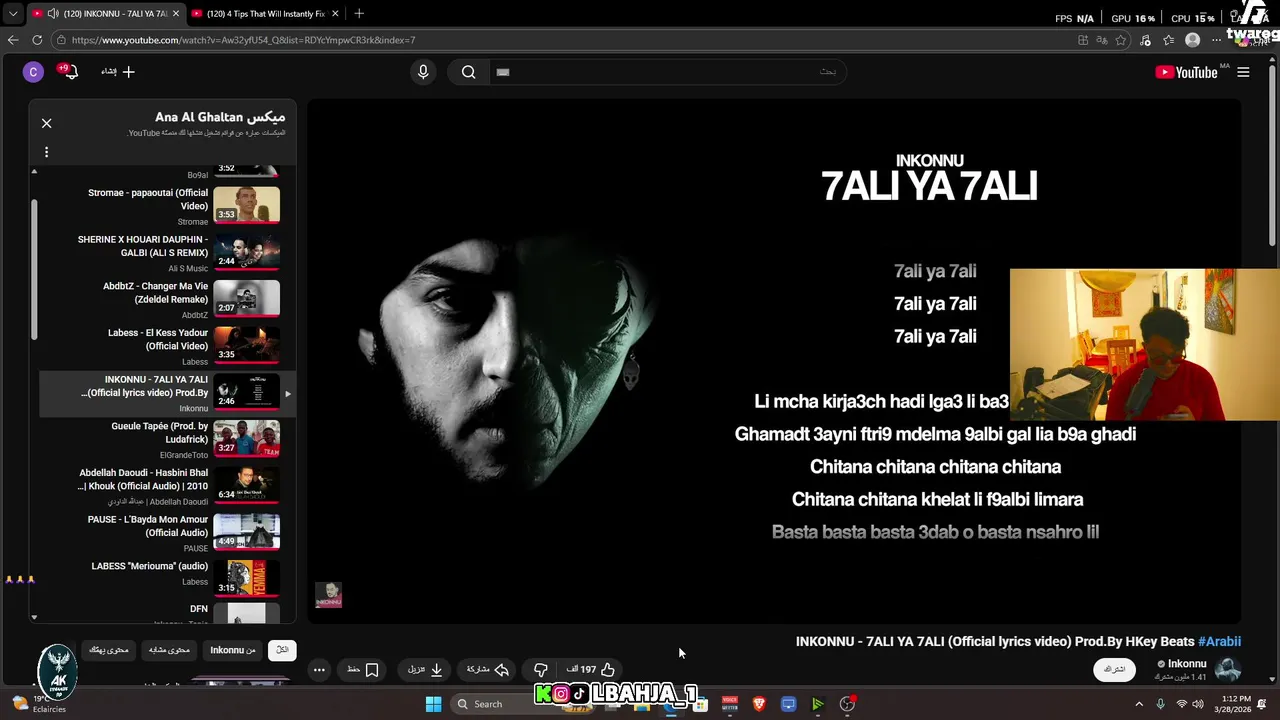Image resolution: width=1280 pixels, height=720 pixels.
Task: Save the video using bookmark button
Action: pyautogui.click(x=362, y=669)
